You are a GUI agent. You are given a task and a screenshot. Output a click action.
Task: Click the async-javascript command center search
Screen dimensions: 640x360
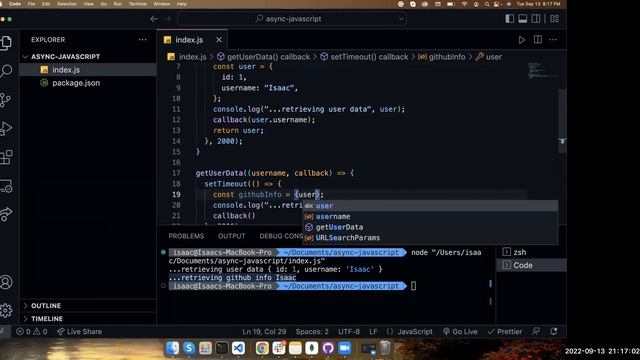292,19
